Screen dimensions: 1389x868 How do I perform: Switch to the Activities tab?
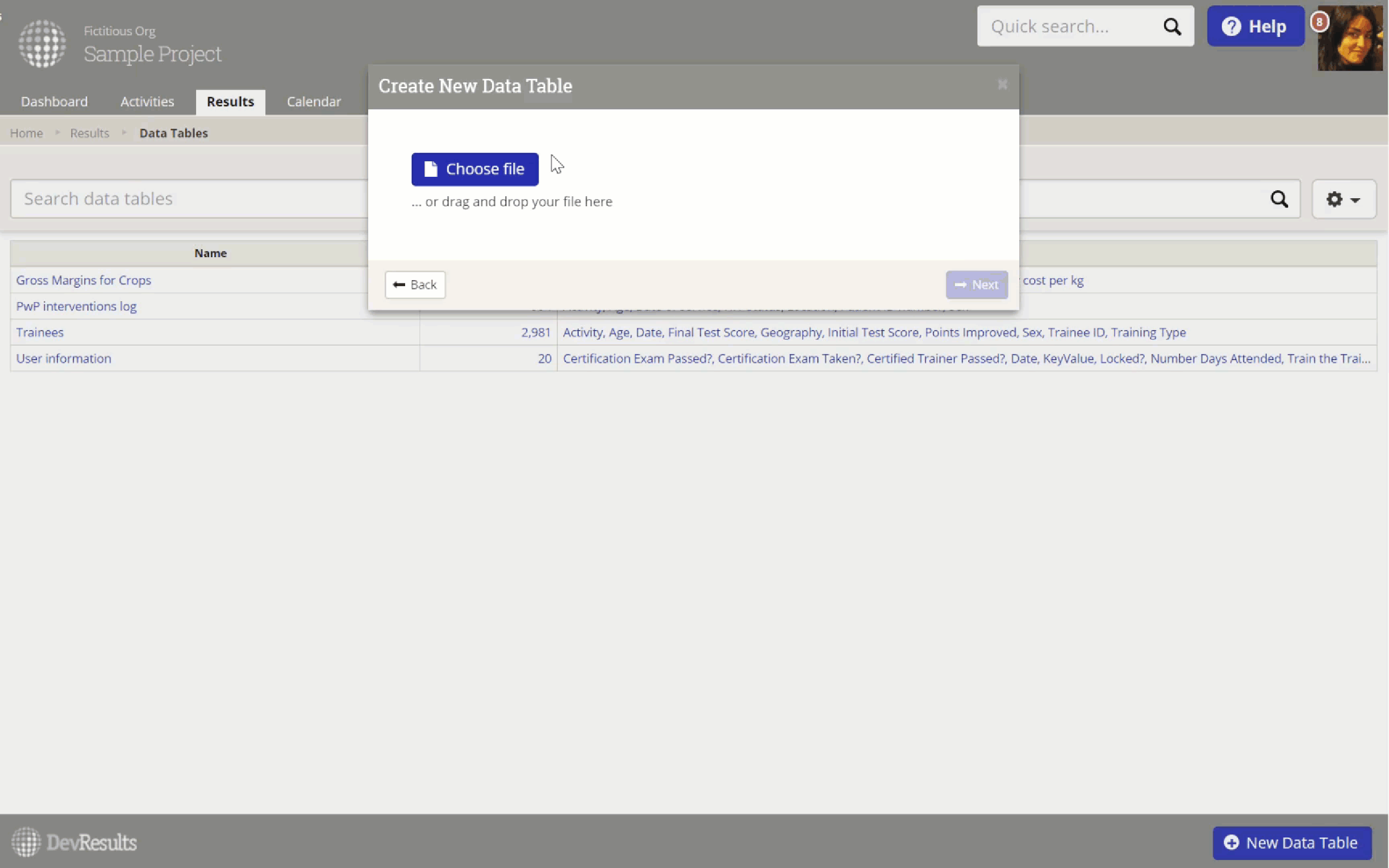tap(147, 102)
